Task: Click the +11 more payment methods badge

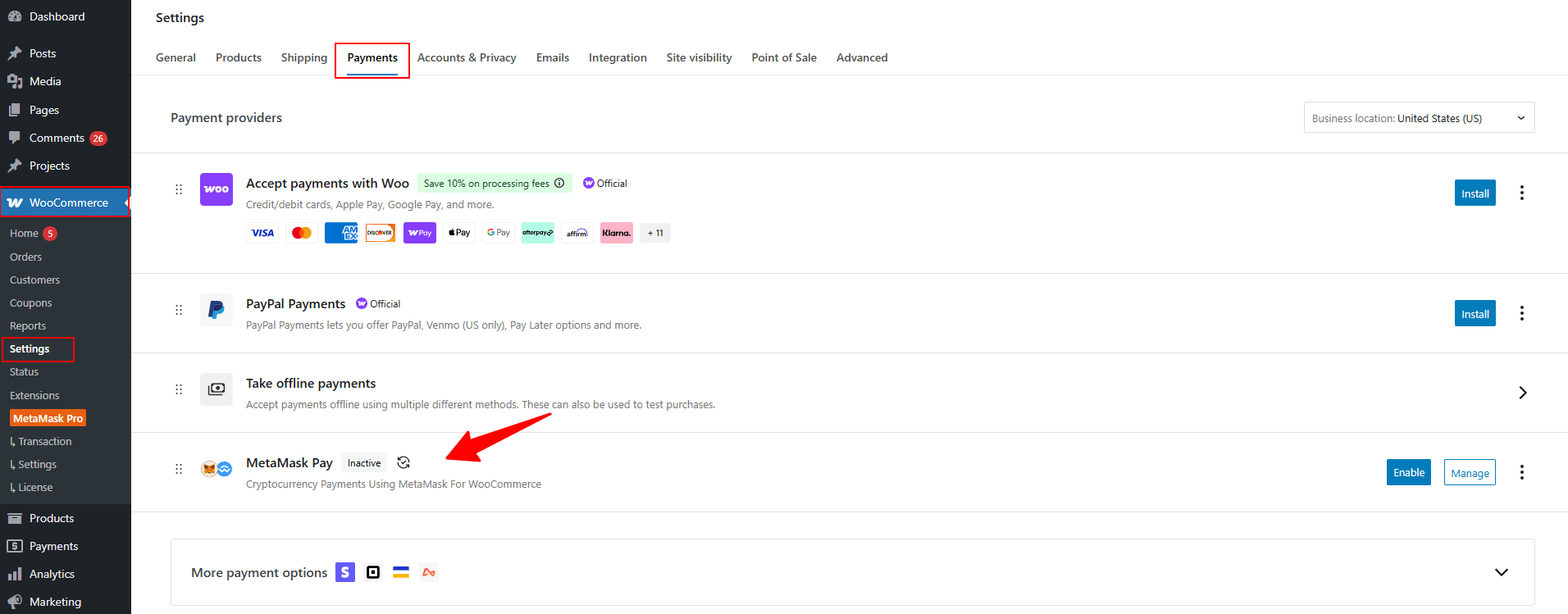Action: [655, 233]
